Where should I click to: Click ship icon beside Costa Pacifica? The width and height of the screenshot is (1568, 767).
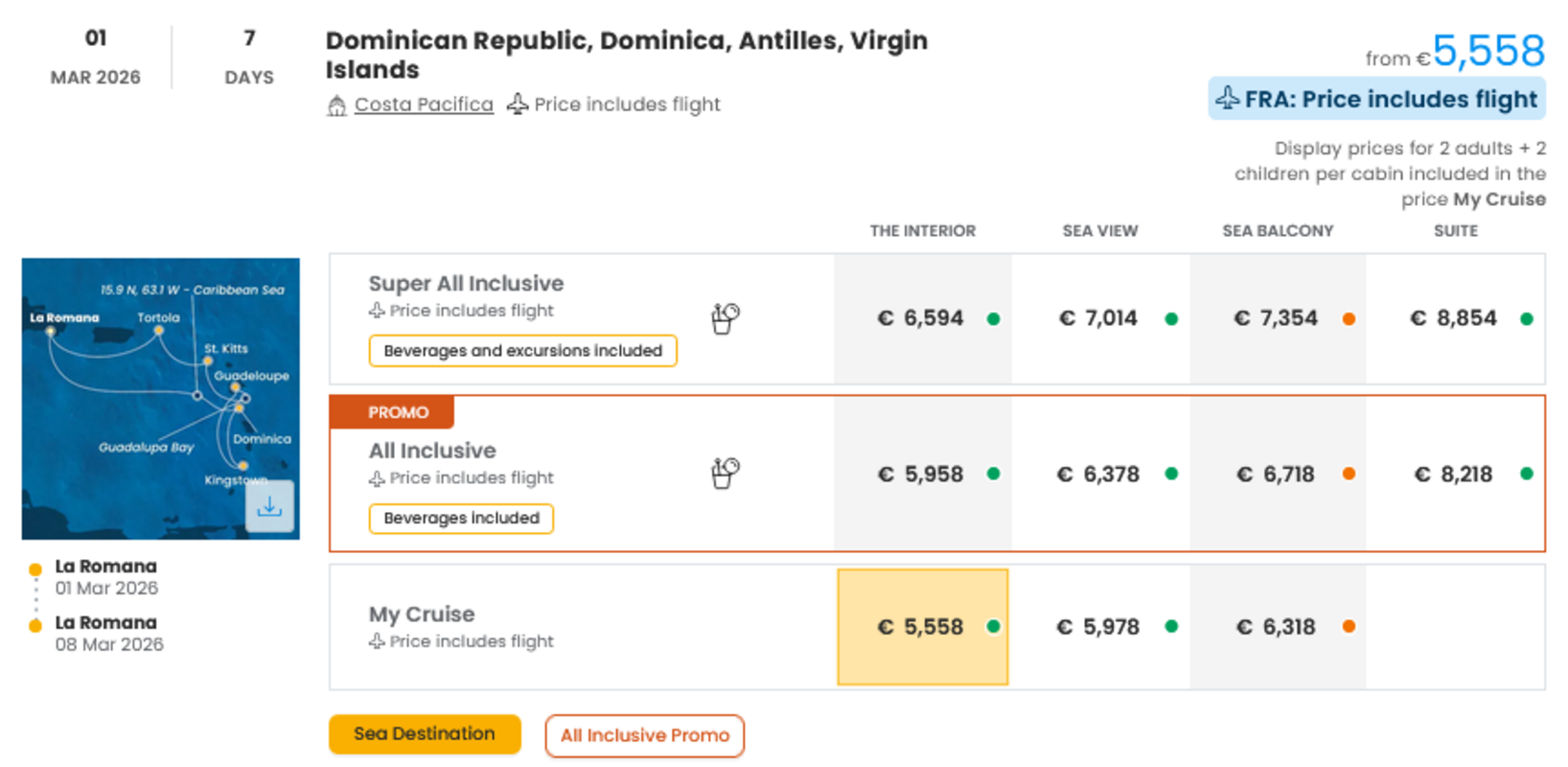click(336, 105)
